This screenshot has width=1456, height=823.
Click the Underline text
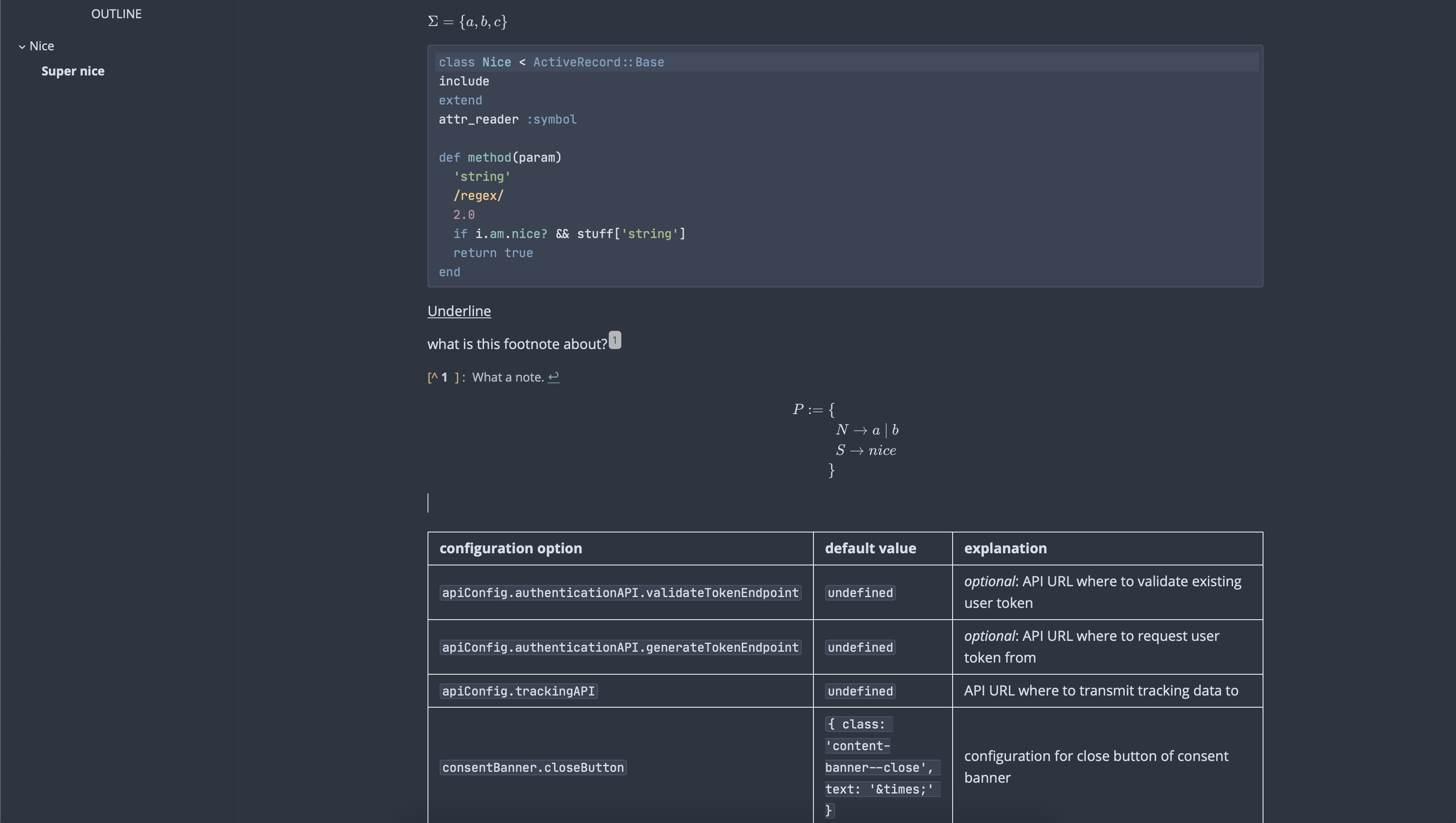point(459,311)
